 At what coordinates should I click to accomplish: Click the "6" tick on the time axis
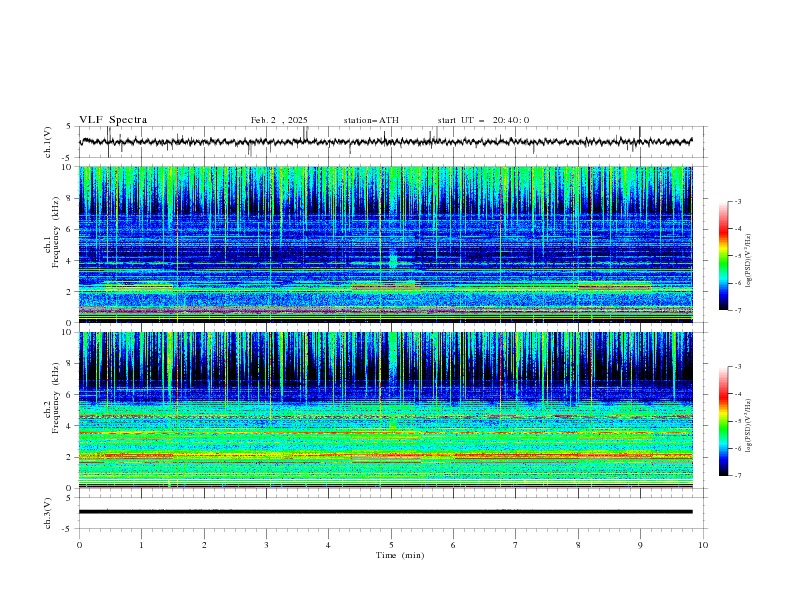pos(453,545)
